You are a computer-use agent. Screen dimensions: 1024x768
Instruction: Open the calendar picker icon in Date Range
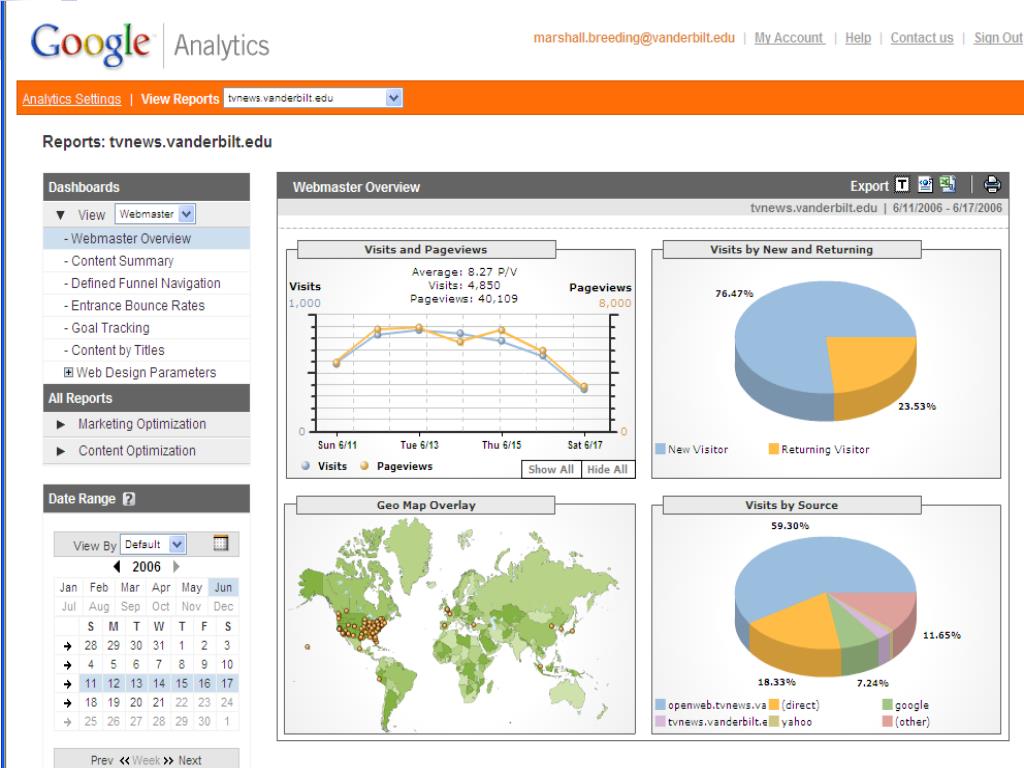click(x=221, y=543)
